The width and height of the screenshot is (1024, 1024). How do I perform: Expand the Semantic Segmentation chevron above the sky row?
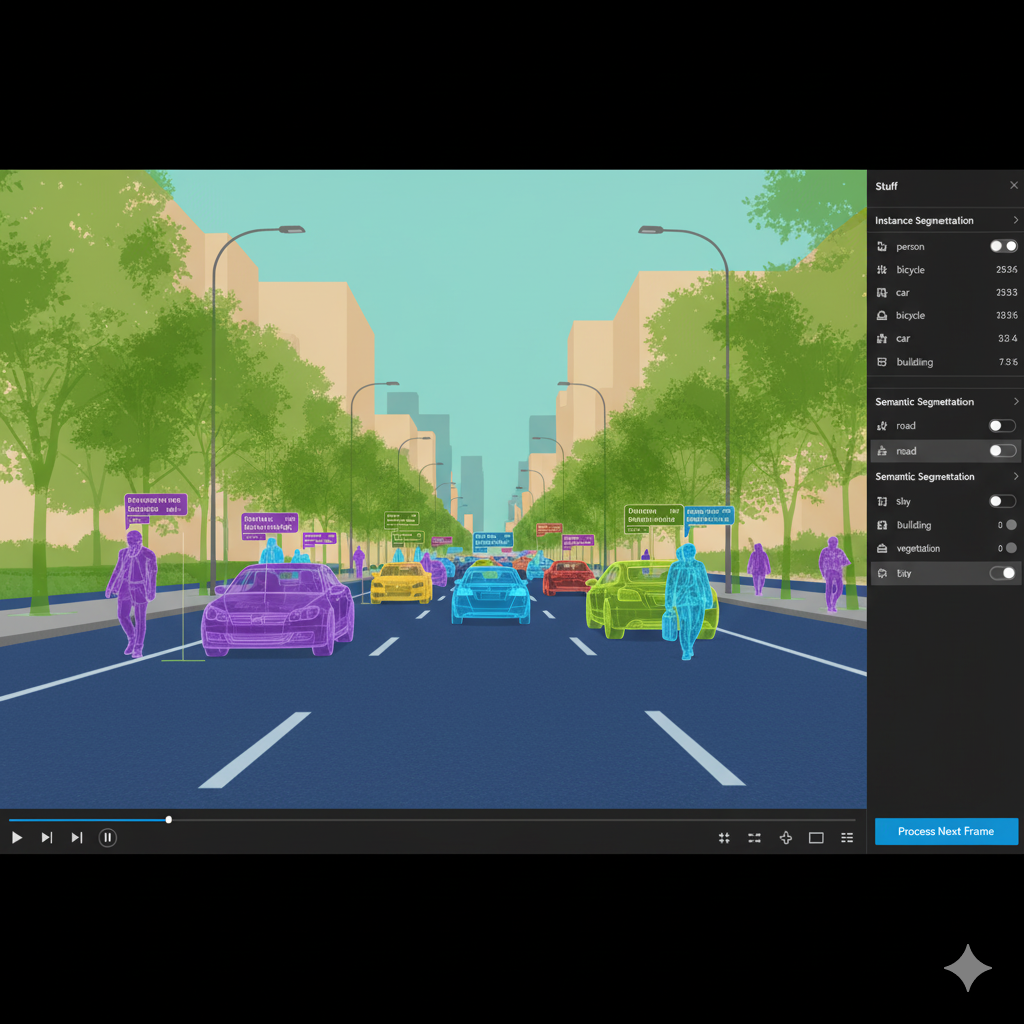[x=1015, y=477]
